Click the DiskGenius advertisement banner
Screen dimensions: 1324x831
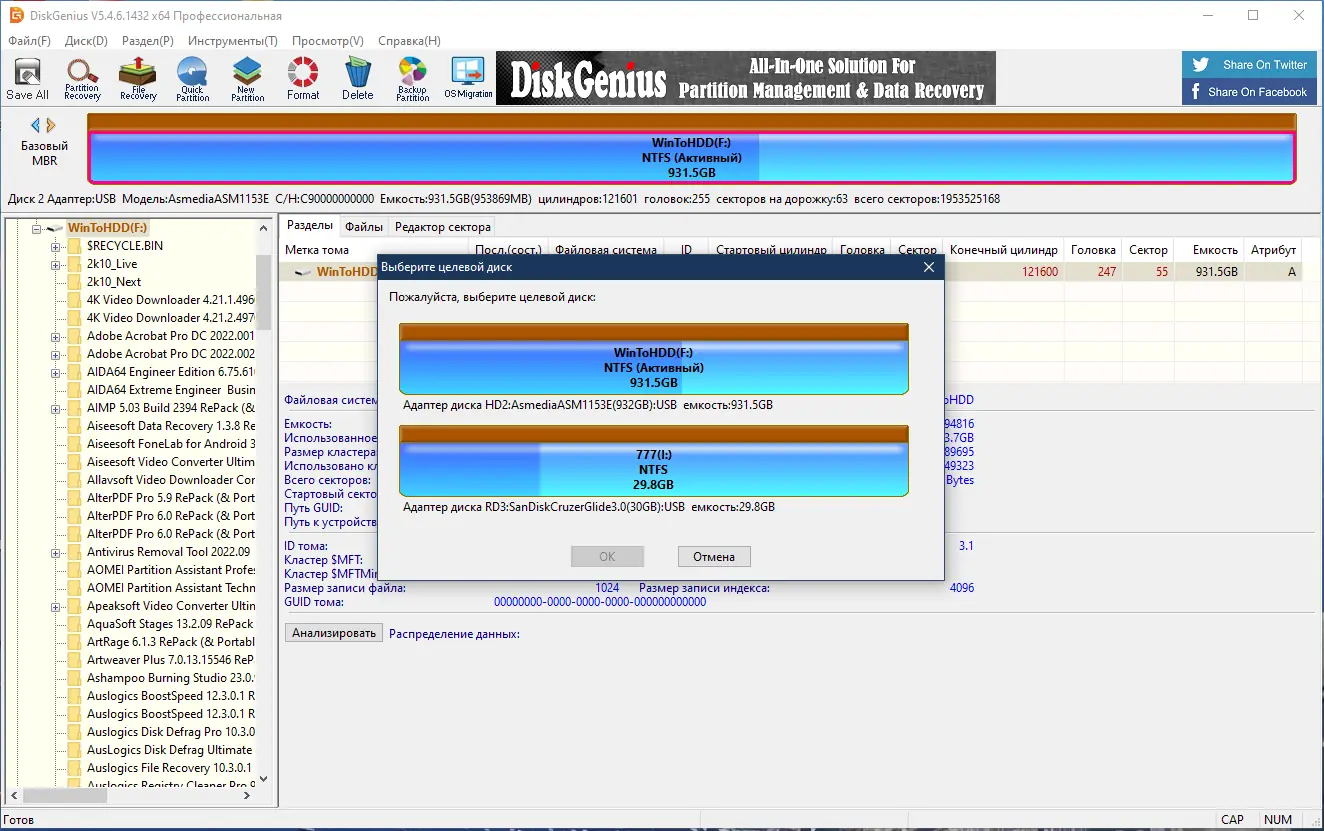click(x=746, y=78)
